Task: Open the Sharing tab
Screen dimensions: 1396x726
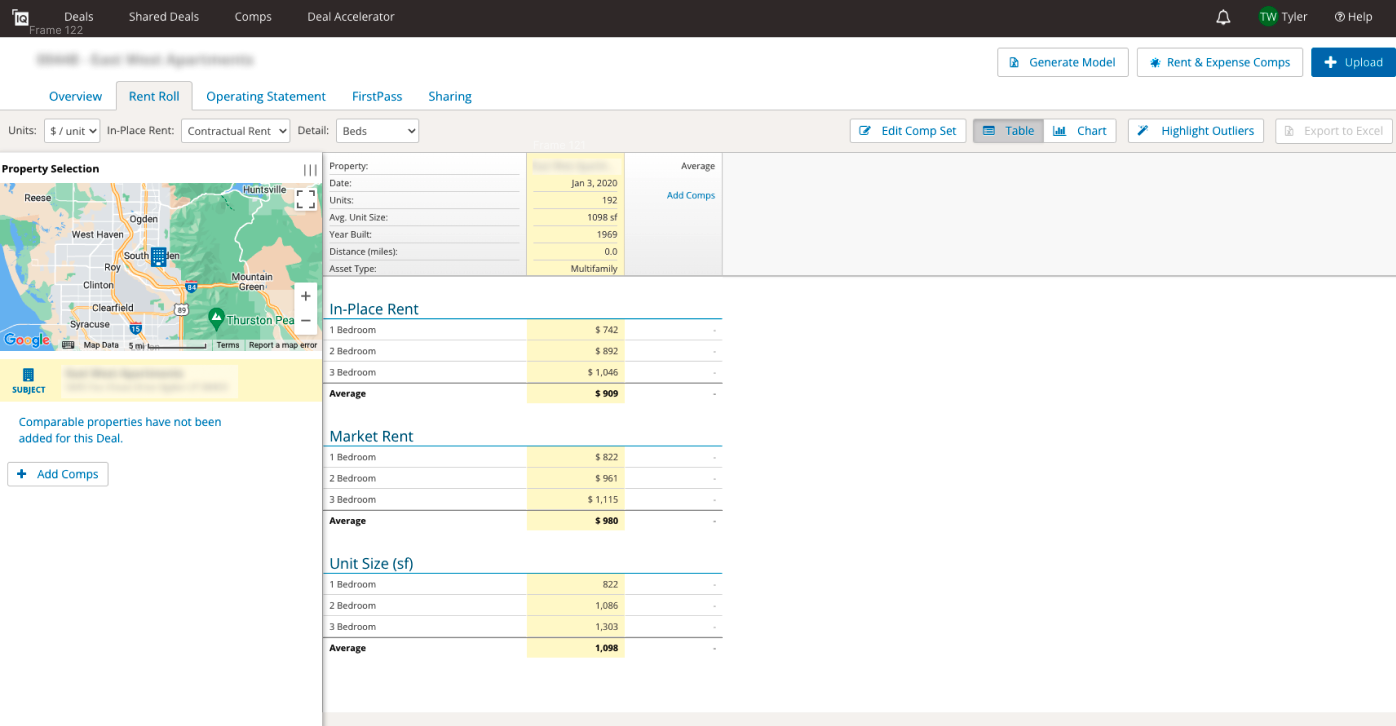Action: pyautogui.click(x=450, y=96)
